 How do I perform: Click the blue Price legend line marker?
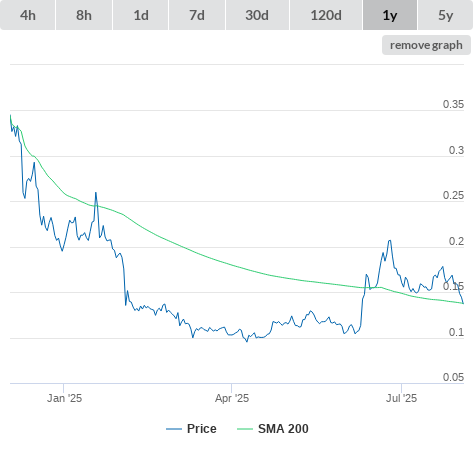(174, 429)
